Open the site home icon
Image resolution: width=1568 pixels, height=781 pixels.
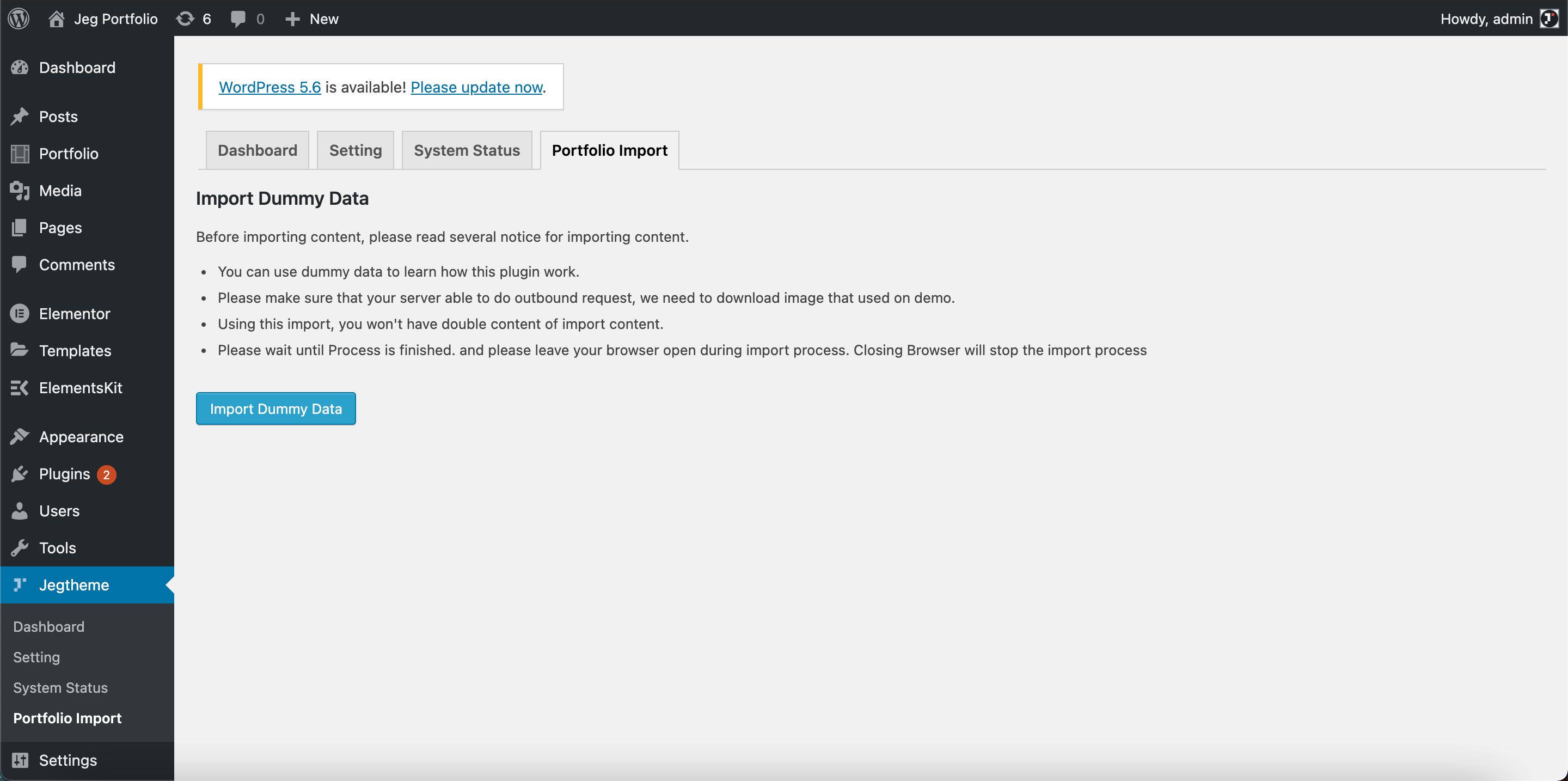[x=57, y=19]
